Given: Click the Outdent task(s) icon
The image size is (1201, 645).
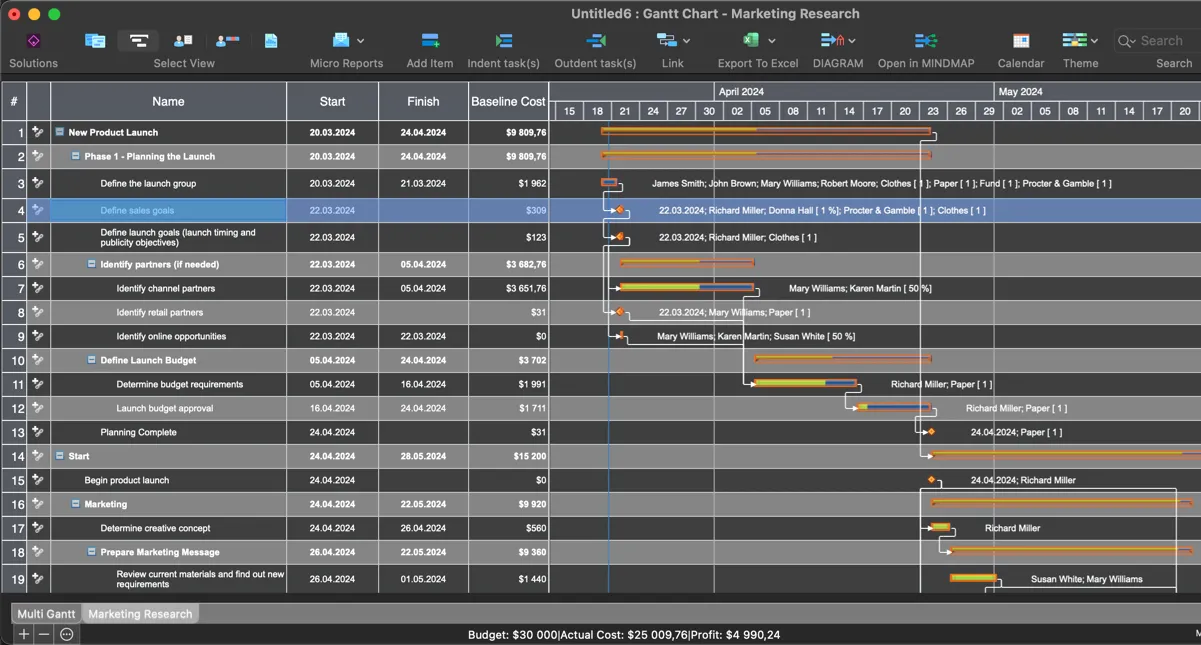Looking at the screenshot, I should pyautogui.click(x=596, y=41).
